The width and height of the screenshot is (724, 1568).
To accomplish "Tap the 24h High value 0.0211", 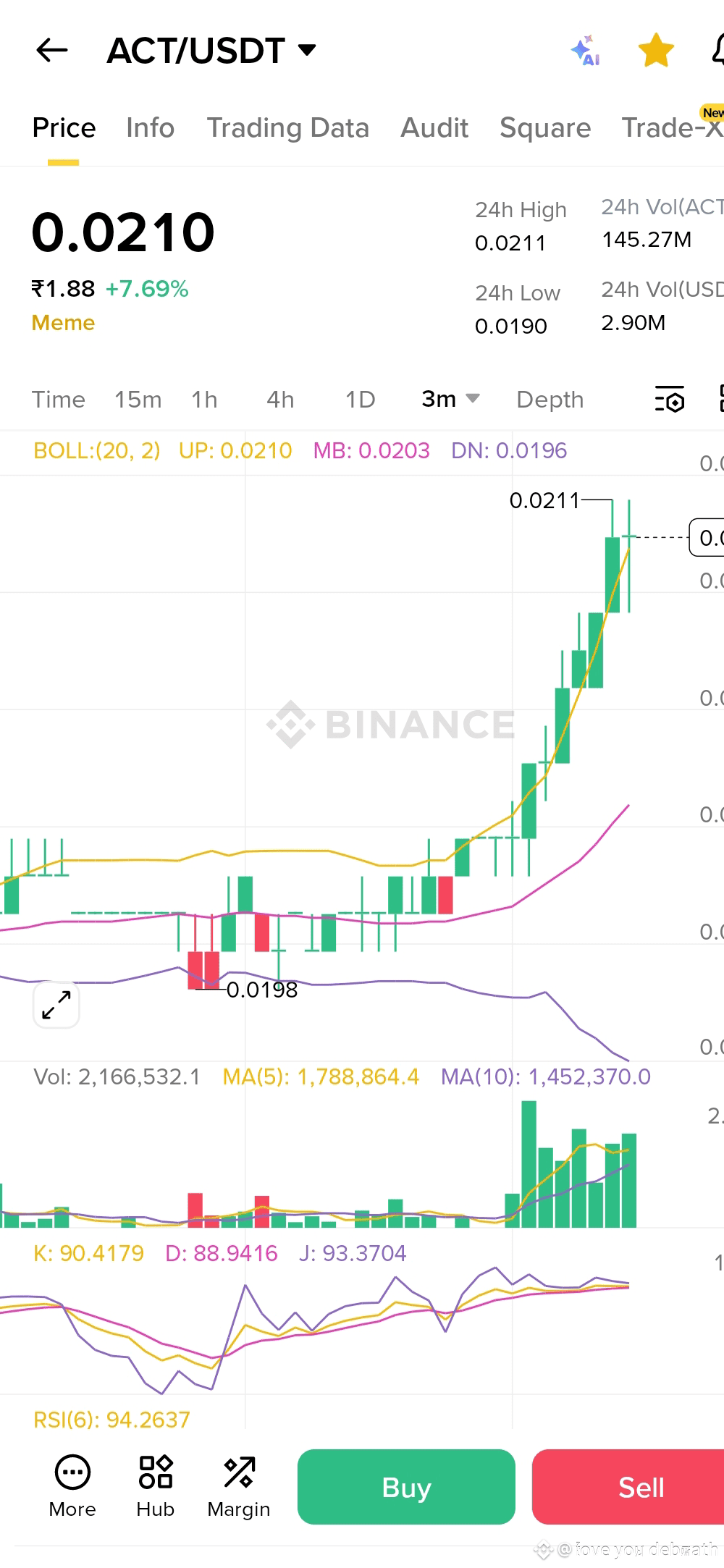I will tap(510, 243).
